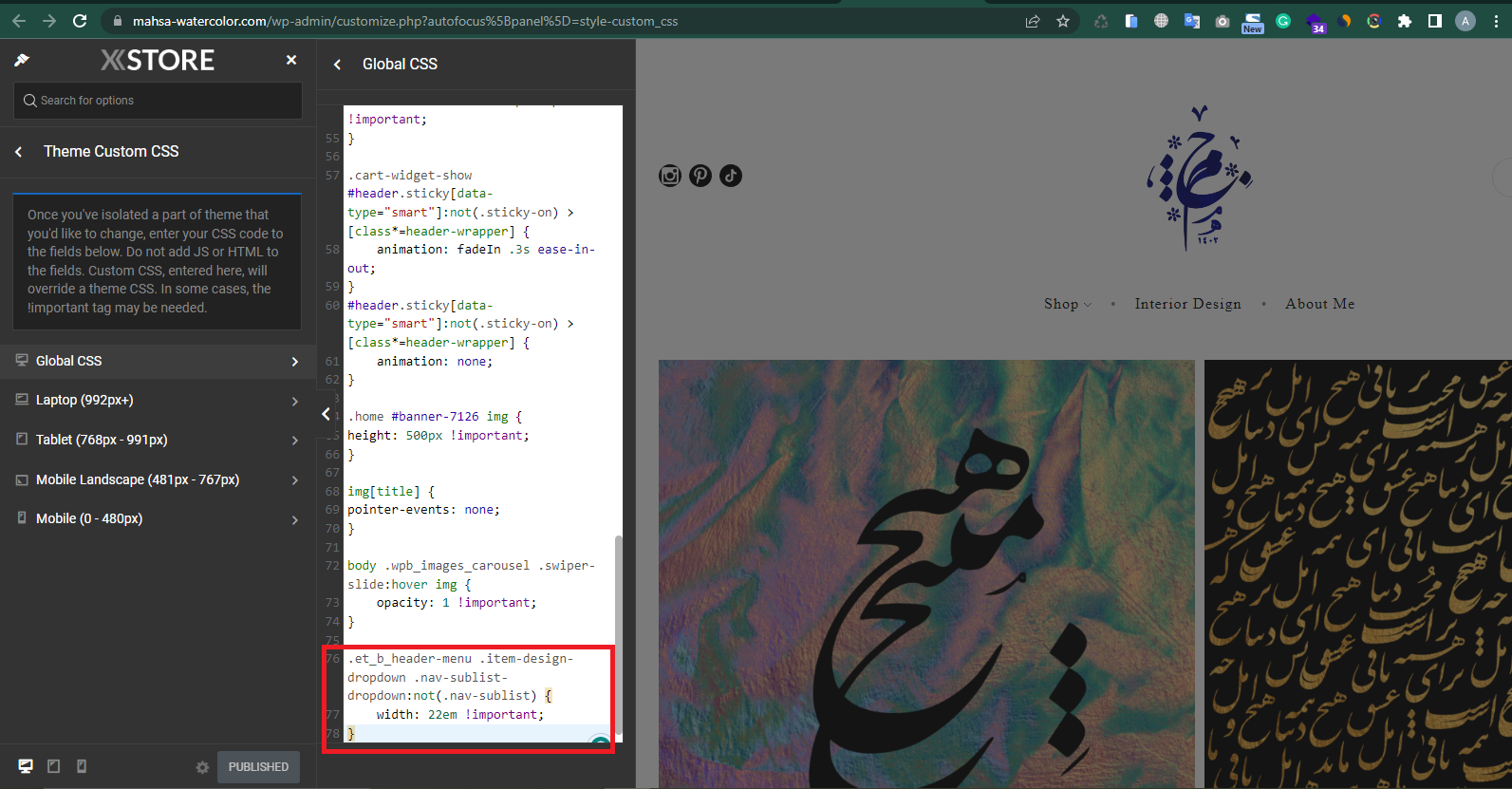1512x789 pixels.
Task: Open the browser profile avatar
Action: [x=1465, y=21]
